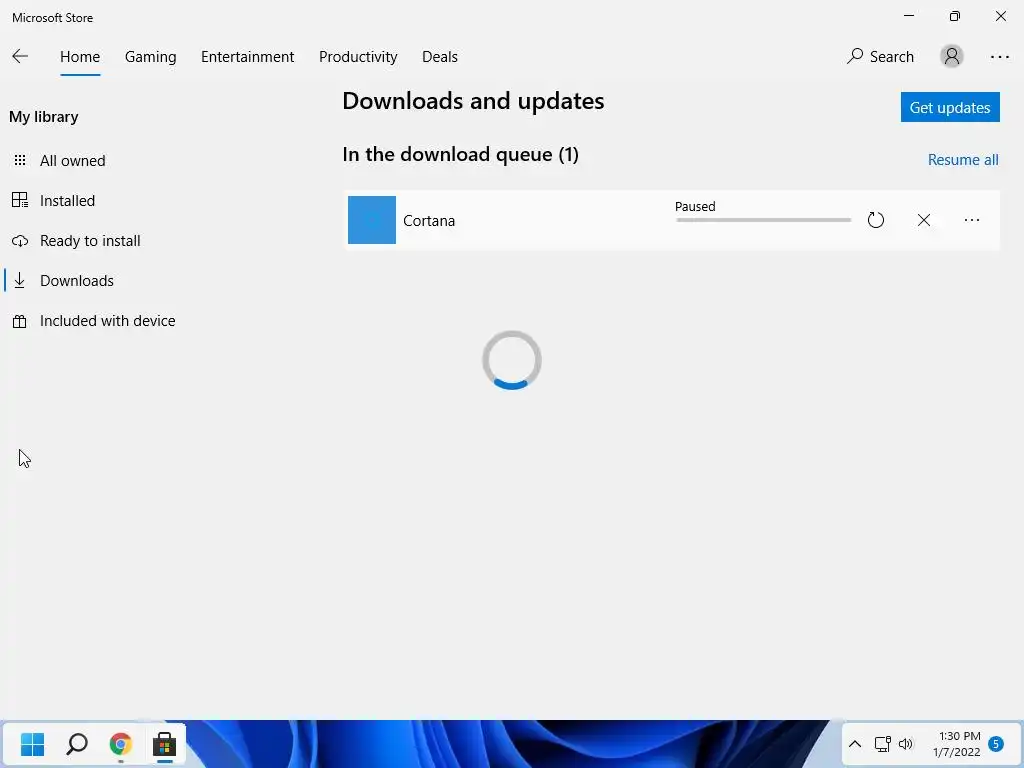This screenshot has width=1024, height=768.
Task: View the Deals tab
Action: coord(440,57)
